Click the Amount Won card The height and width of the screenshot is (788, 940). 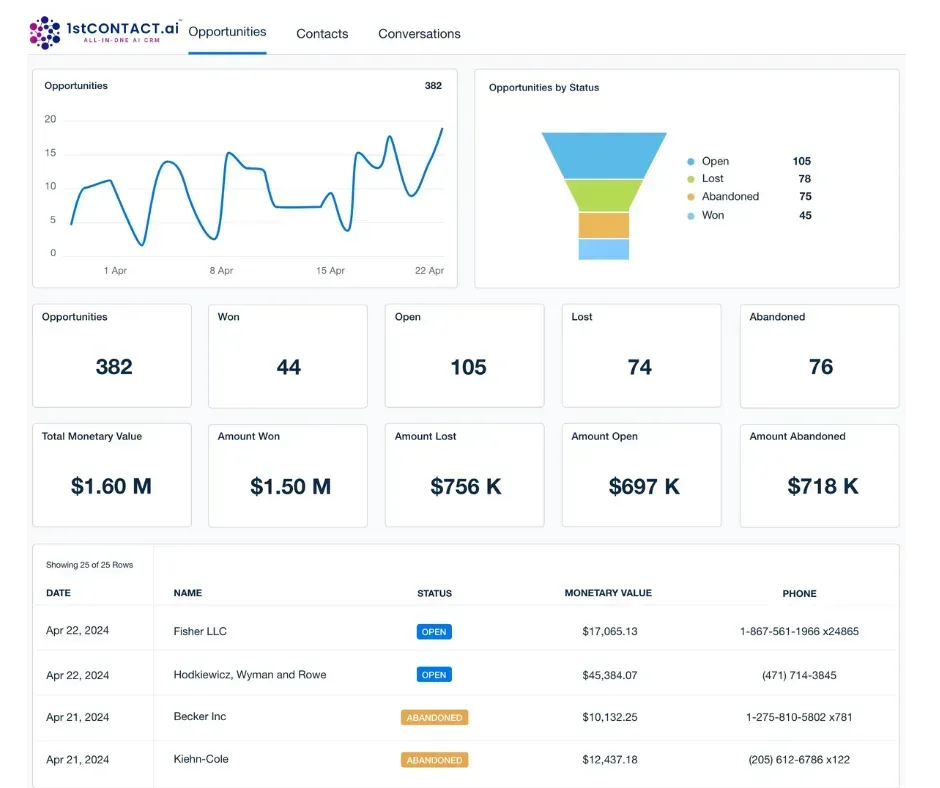pos(288,476)
